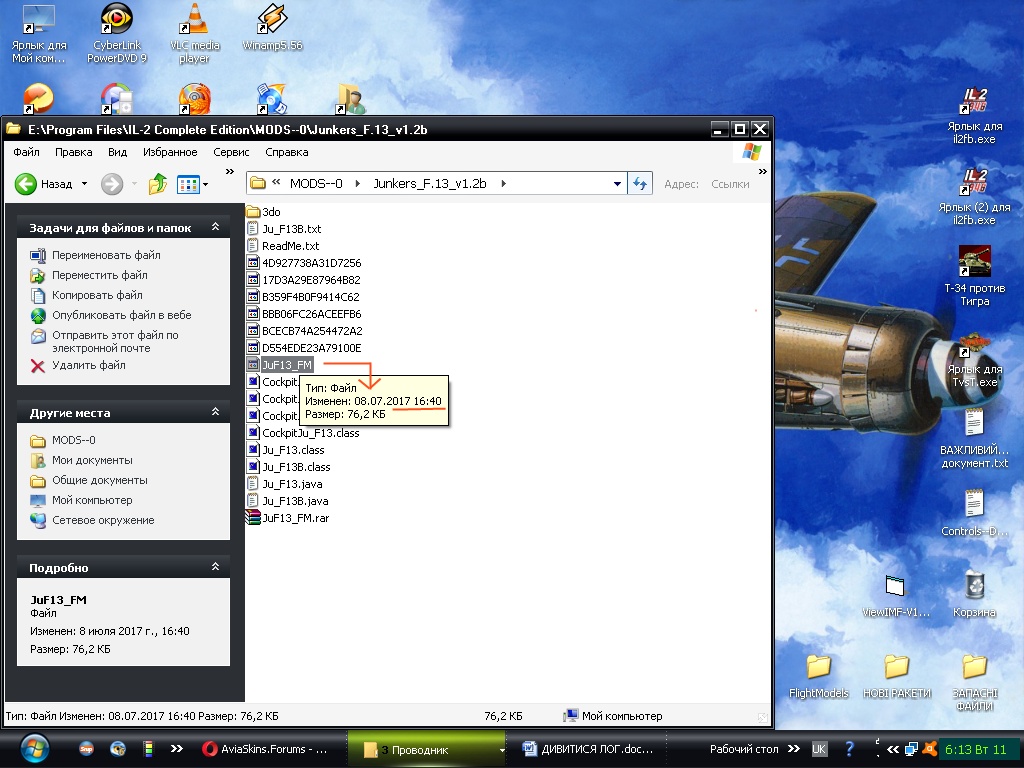Open the Сервис menu
Viewport: 1024px width, 768px height.
231,152
